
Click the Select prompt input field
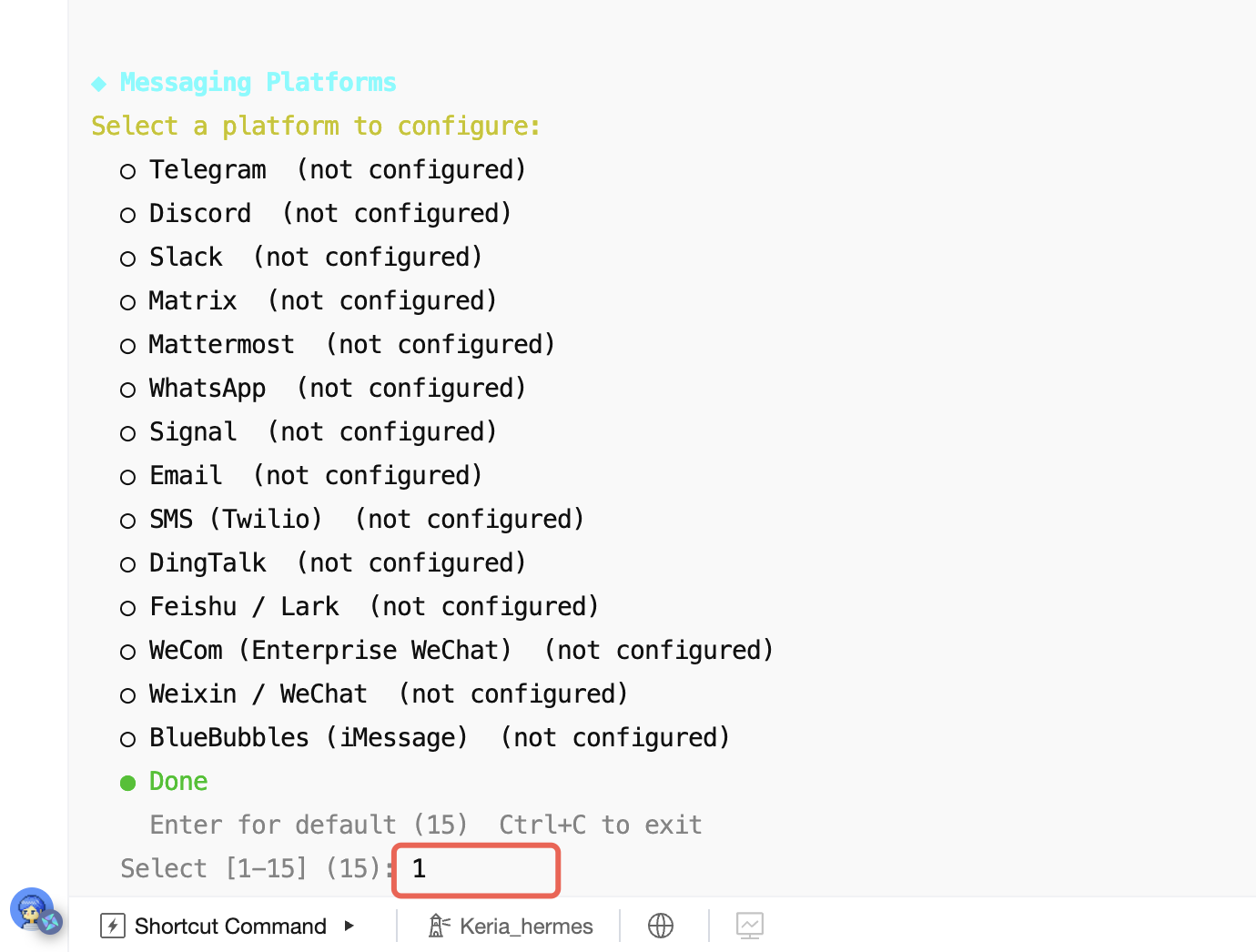click(476, 869)
